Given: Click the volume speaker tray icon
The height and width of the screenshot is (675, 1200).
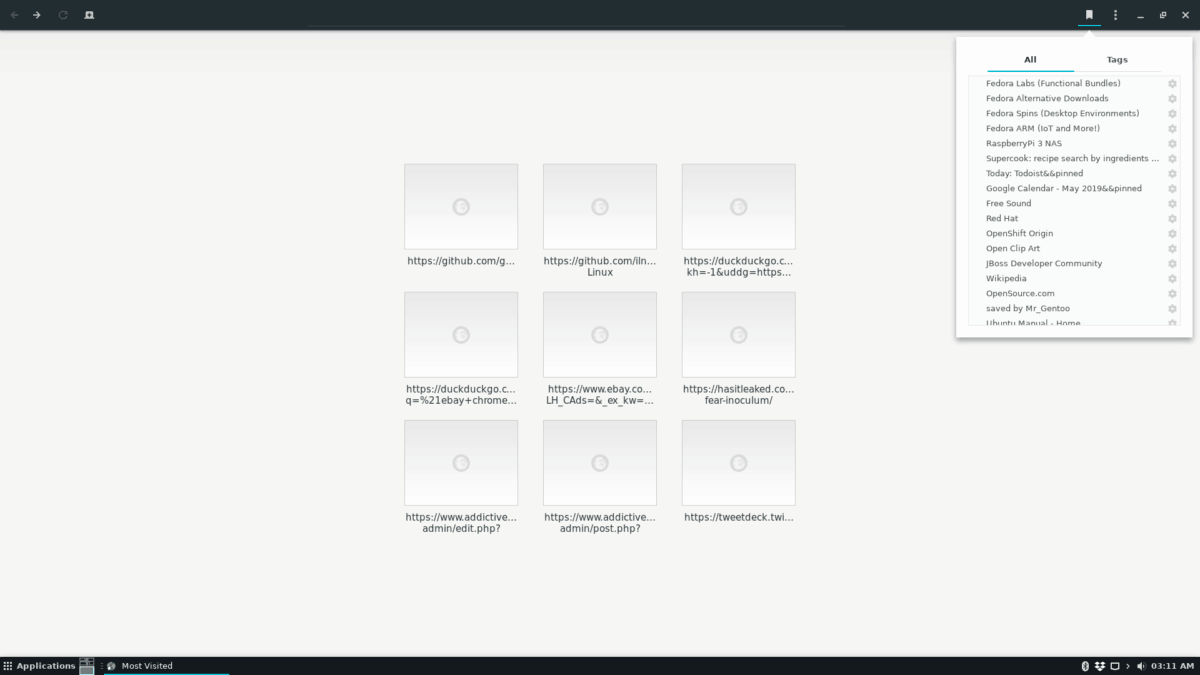Looking at the screenshot, I should click(x=1141, y=666).
